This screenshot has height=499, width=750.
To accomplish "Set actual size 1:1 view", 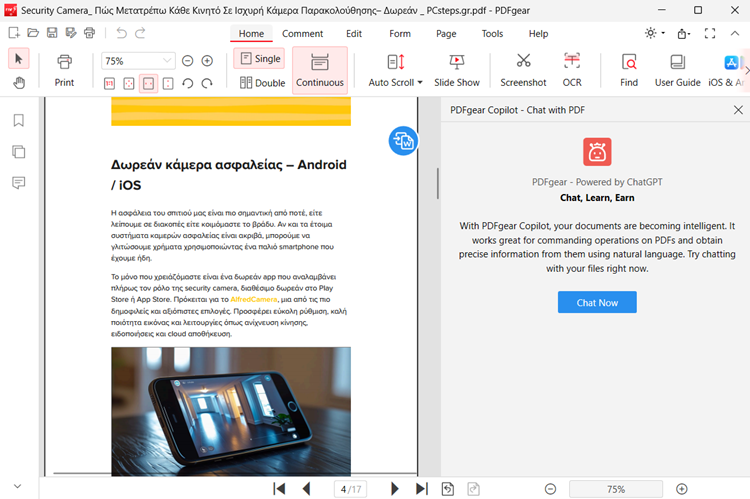I will click(109, 84).
